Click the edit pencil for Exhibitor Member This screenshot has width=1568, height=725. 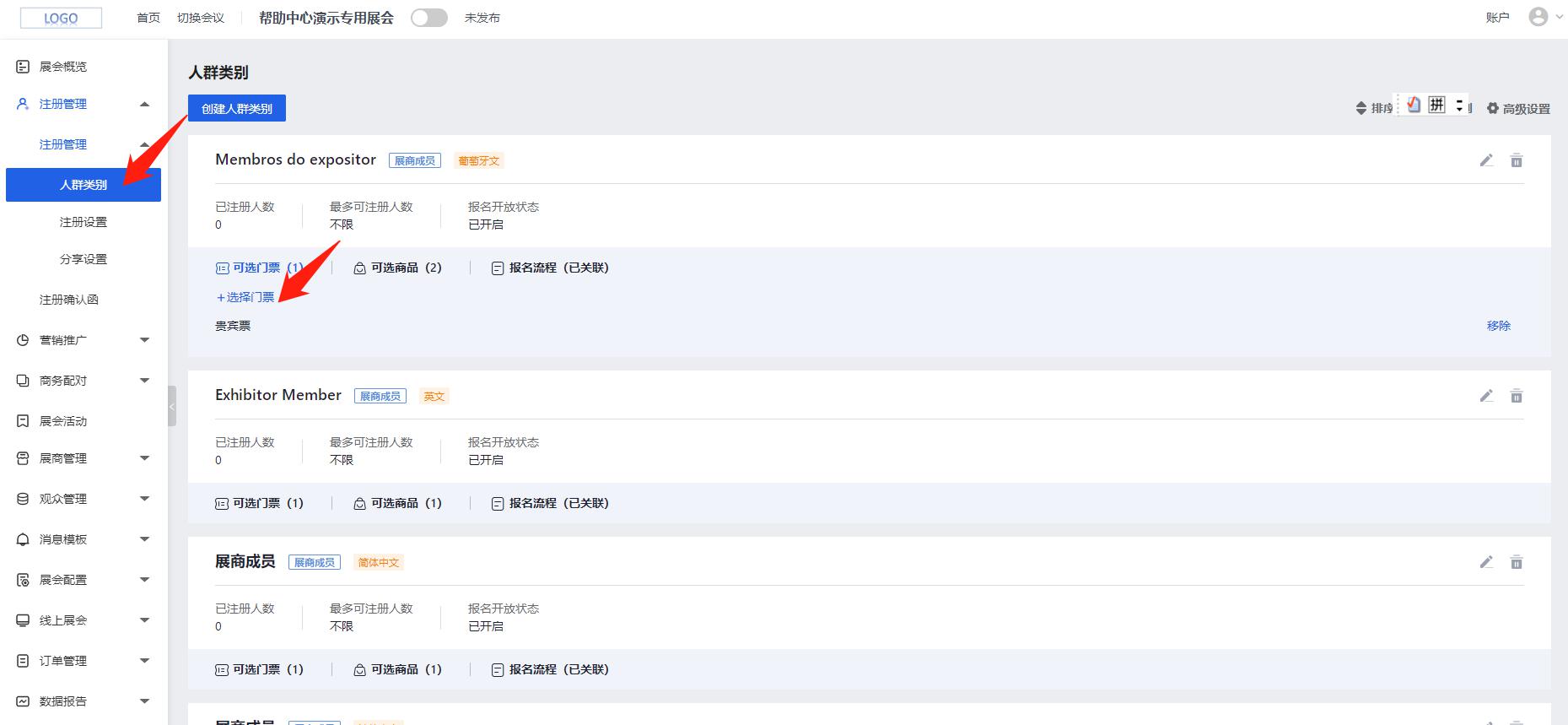point(1486,396)
